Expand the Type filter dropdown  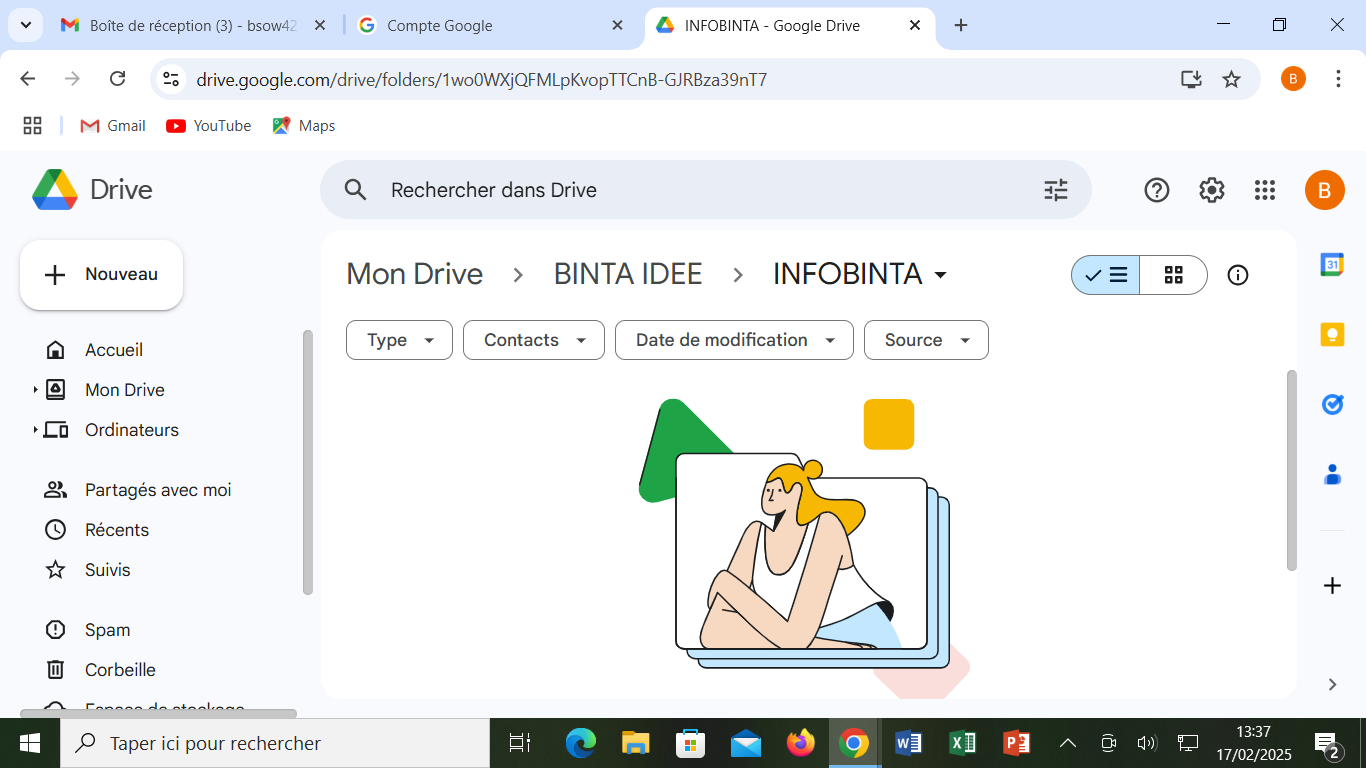tap(399, 340)
